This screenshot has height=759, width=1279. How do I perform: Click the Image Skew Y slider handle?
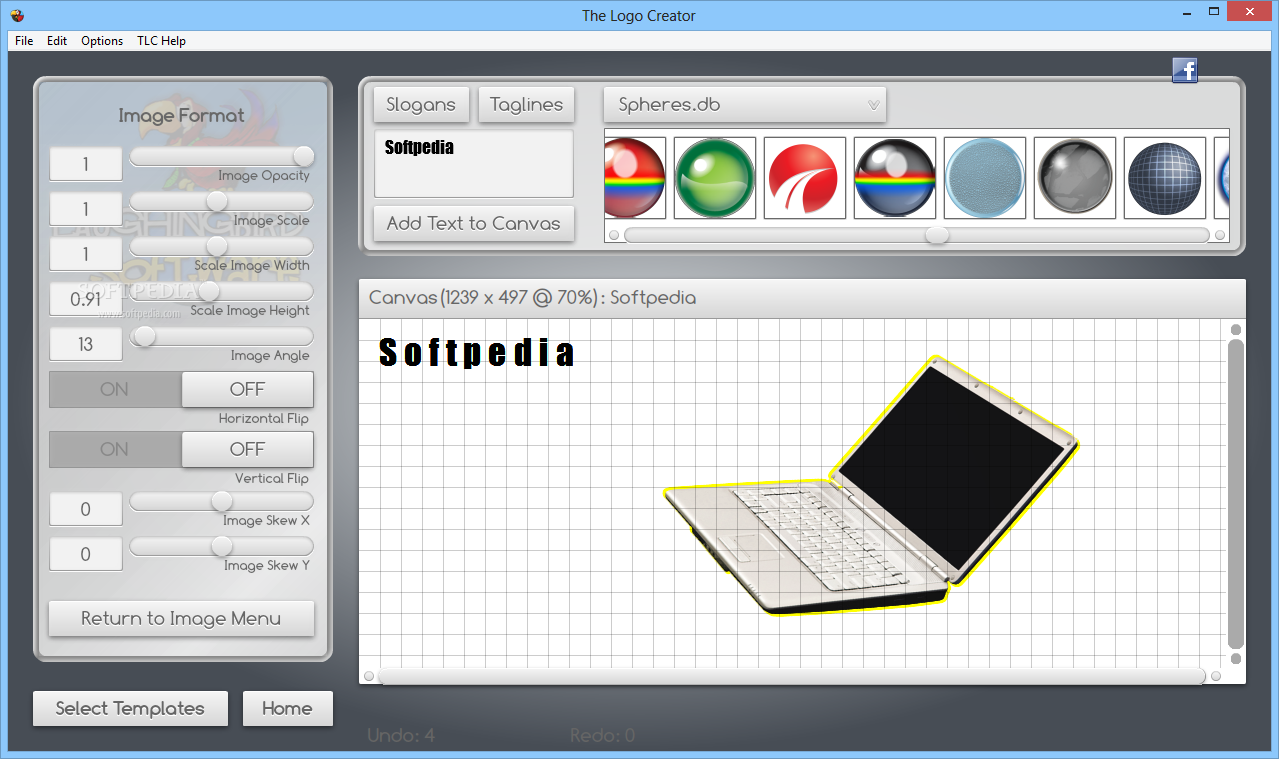221,546
